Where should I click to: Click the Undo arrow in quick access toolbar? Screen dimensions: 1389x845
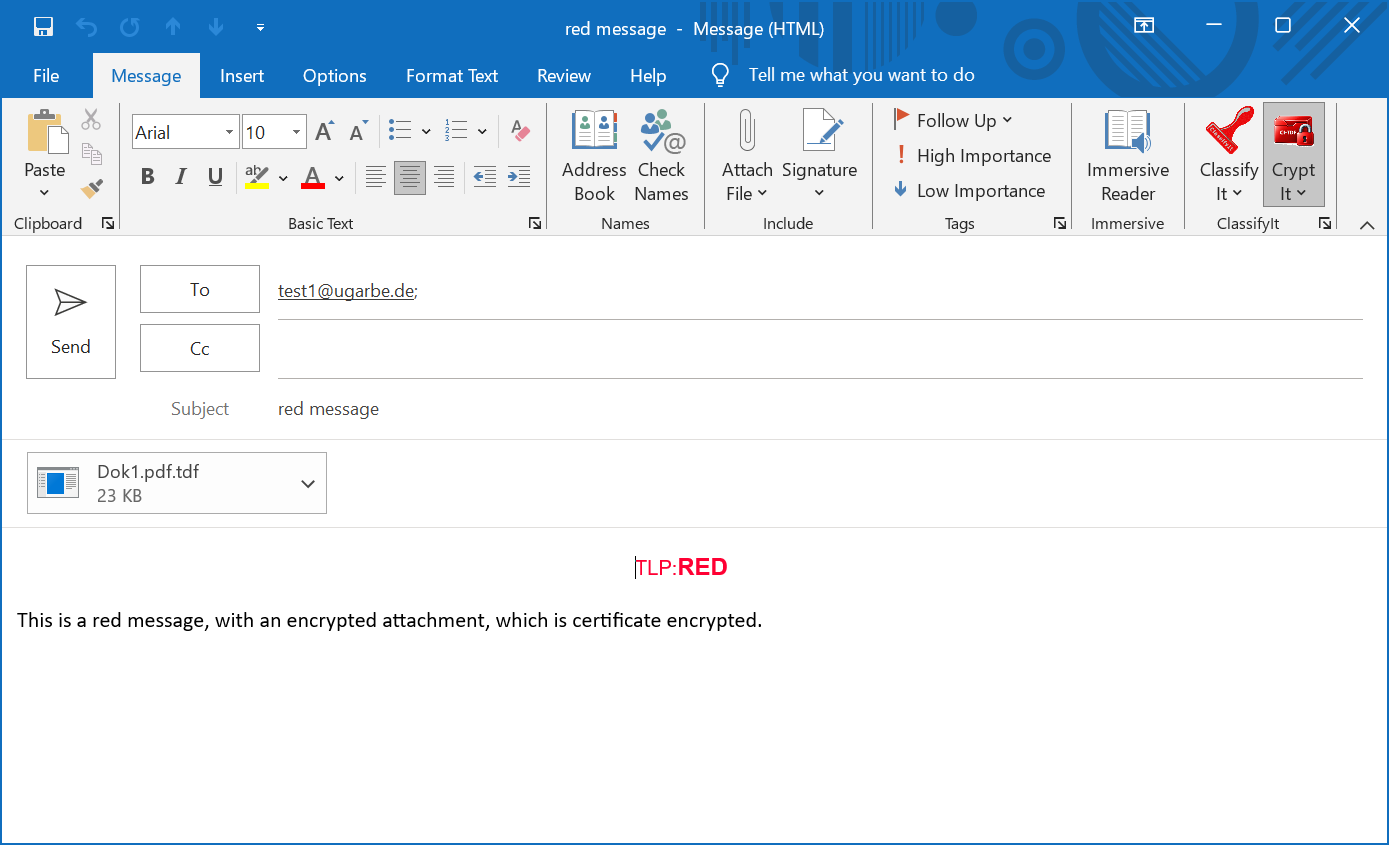pyautogui.click(x=87, y=27)
